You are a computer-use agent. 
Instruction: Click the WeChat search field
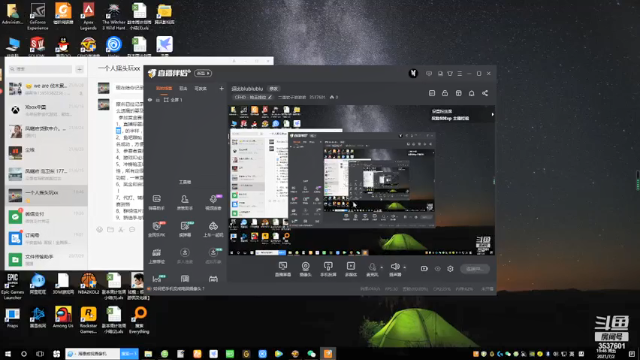click(x=41, y=69)
